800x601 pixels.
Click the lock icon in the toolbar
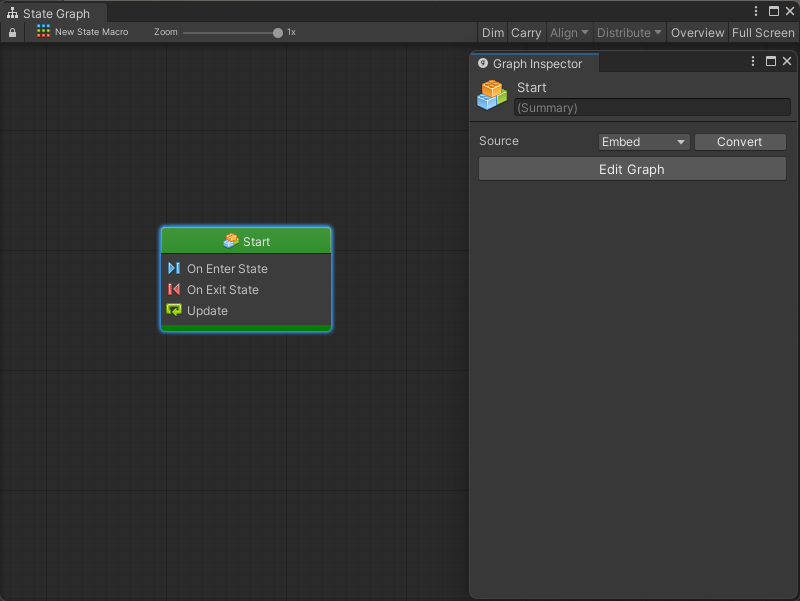(x=12, y=33)
